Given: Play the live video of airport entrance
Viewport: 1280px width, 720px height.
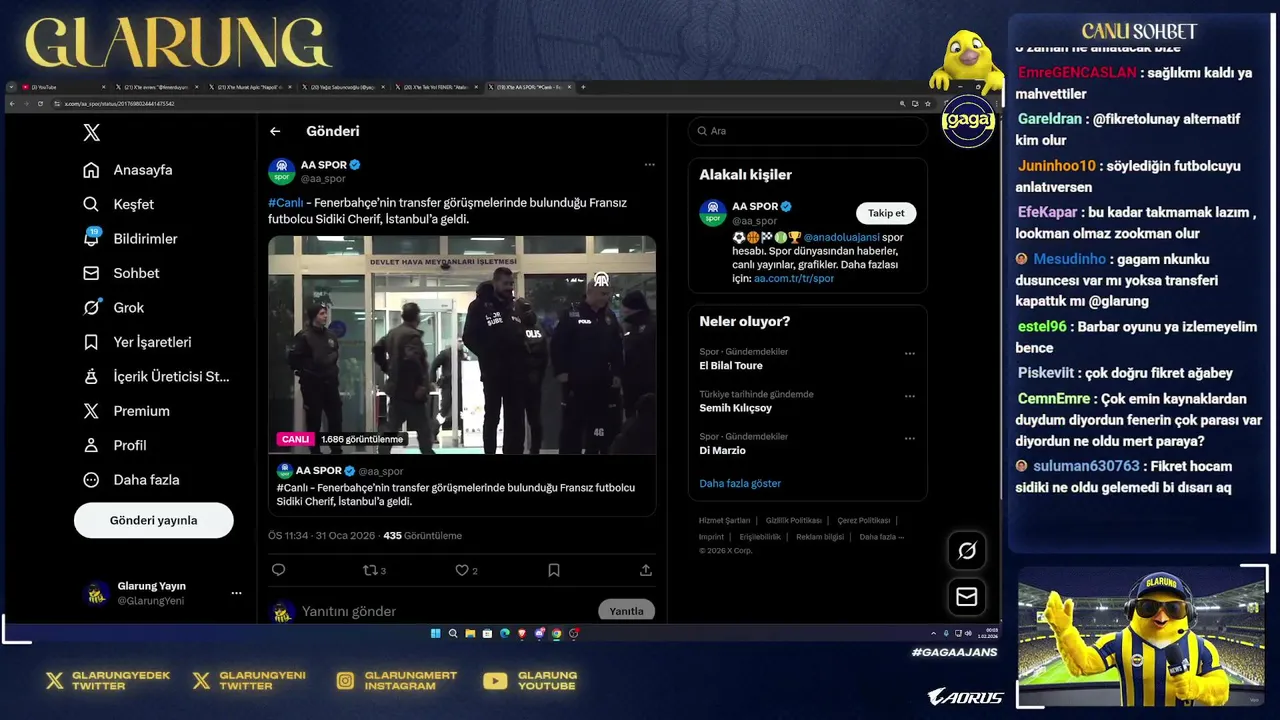Looking at the screenshot, I should (462, 345).
